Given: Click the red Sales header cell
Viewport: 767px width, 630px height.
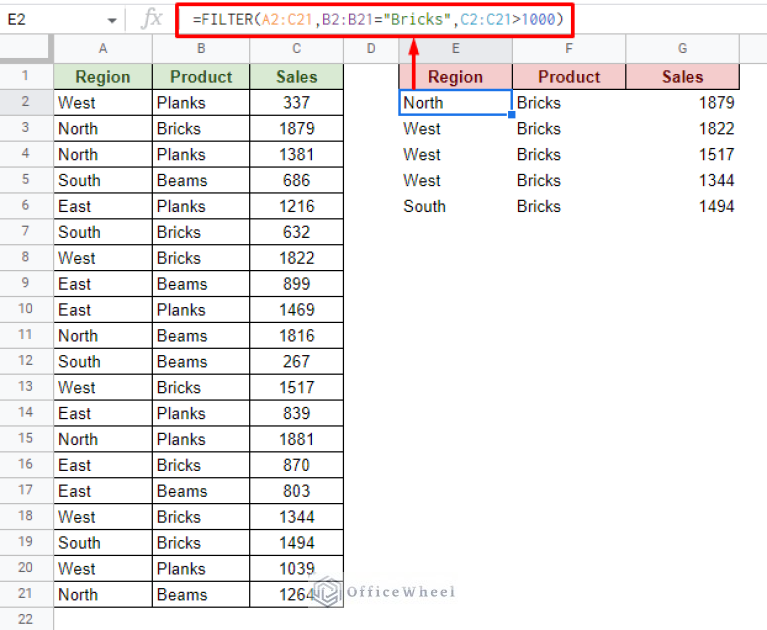Looking at the screenshot, I should point(682,77).
